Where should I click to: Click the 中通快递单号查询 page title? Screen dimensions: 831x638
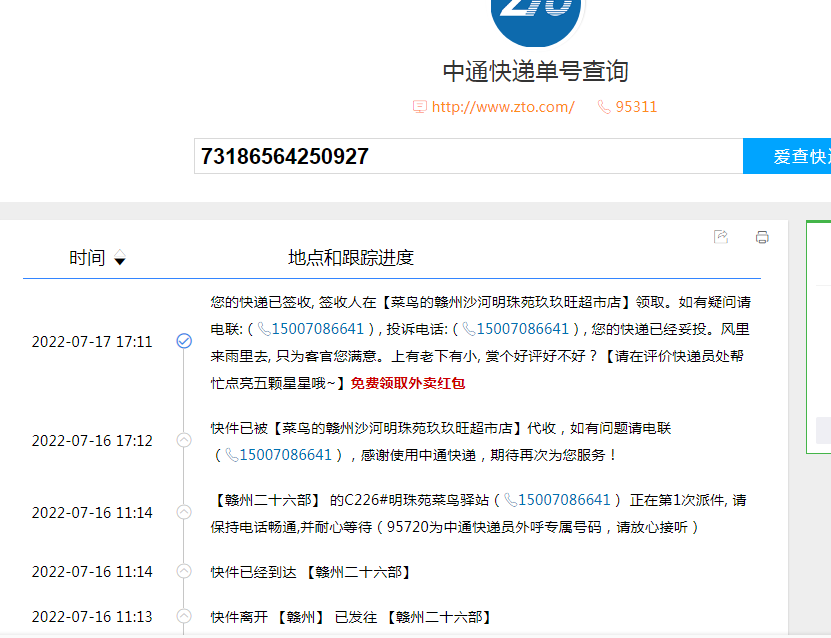[x=536, y=72]
